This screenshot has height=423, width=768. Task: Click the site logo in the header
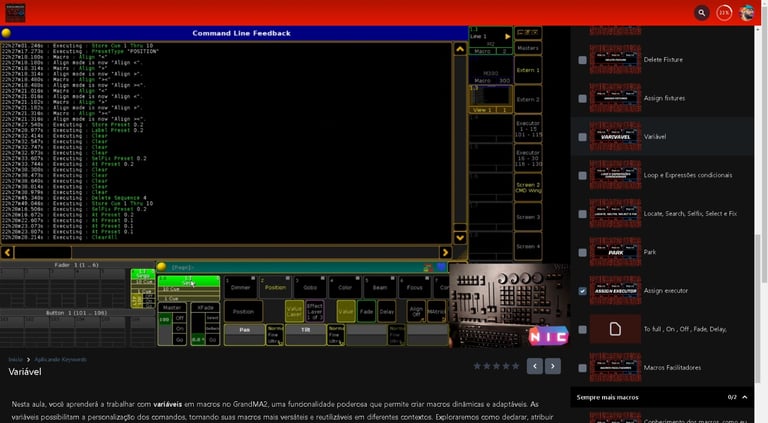pos(15,13)
